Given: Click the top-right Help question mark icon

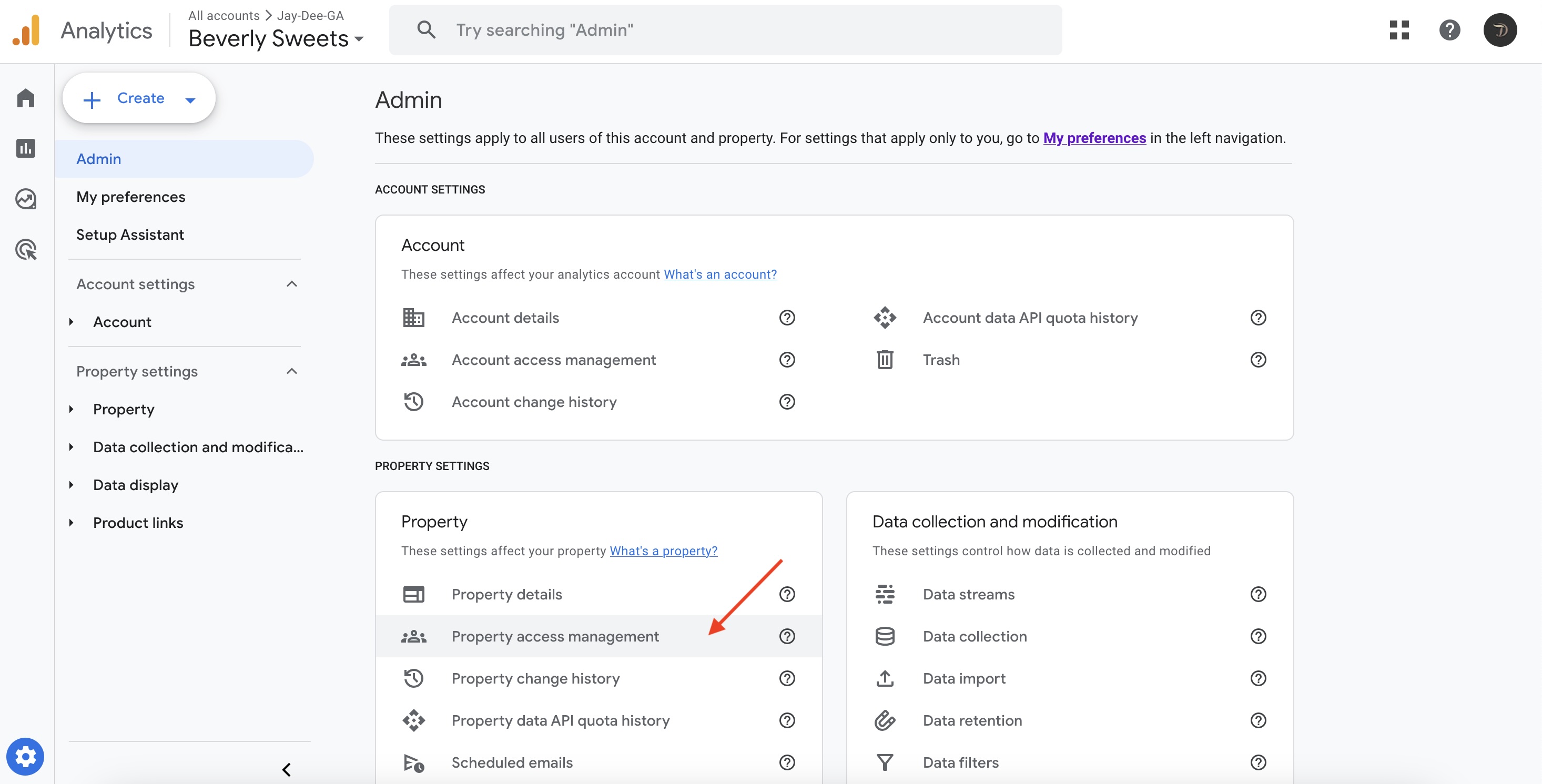Looking at the screenshot, I should pos(1449,30).
